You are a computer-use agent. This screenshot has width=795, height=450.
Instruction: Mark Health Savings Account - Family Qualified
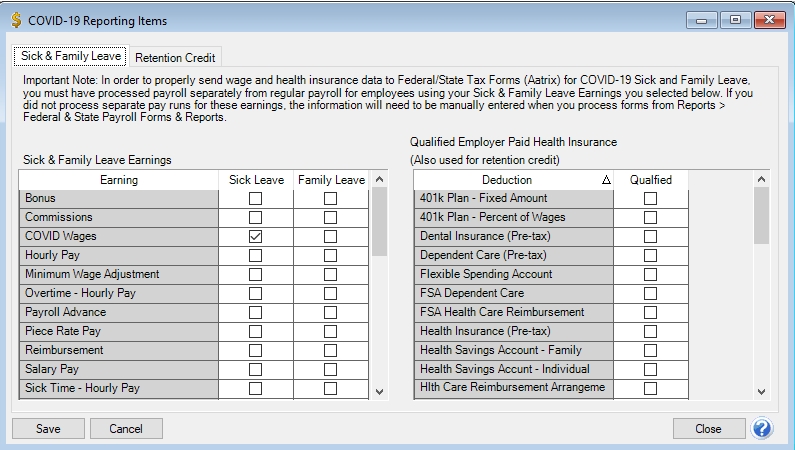pyautogui.click(x=651, y=351)
